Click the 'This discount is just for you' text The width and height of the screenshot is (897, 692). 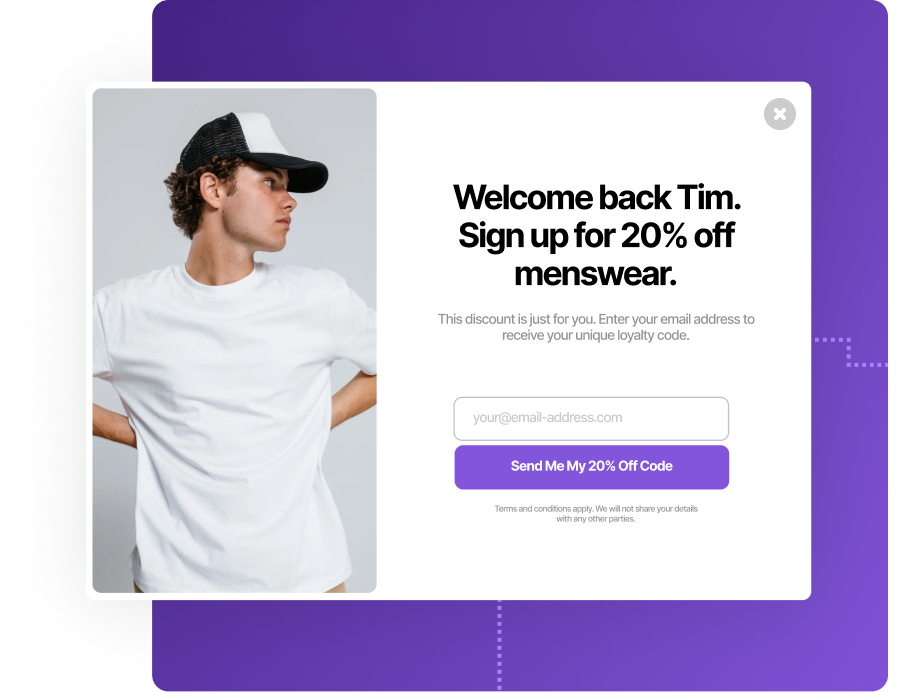517,319
